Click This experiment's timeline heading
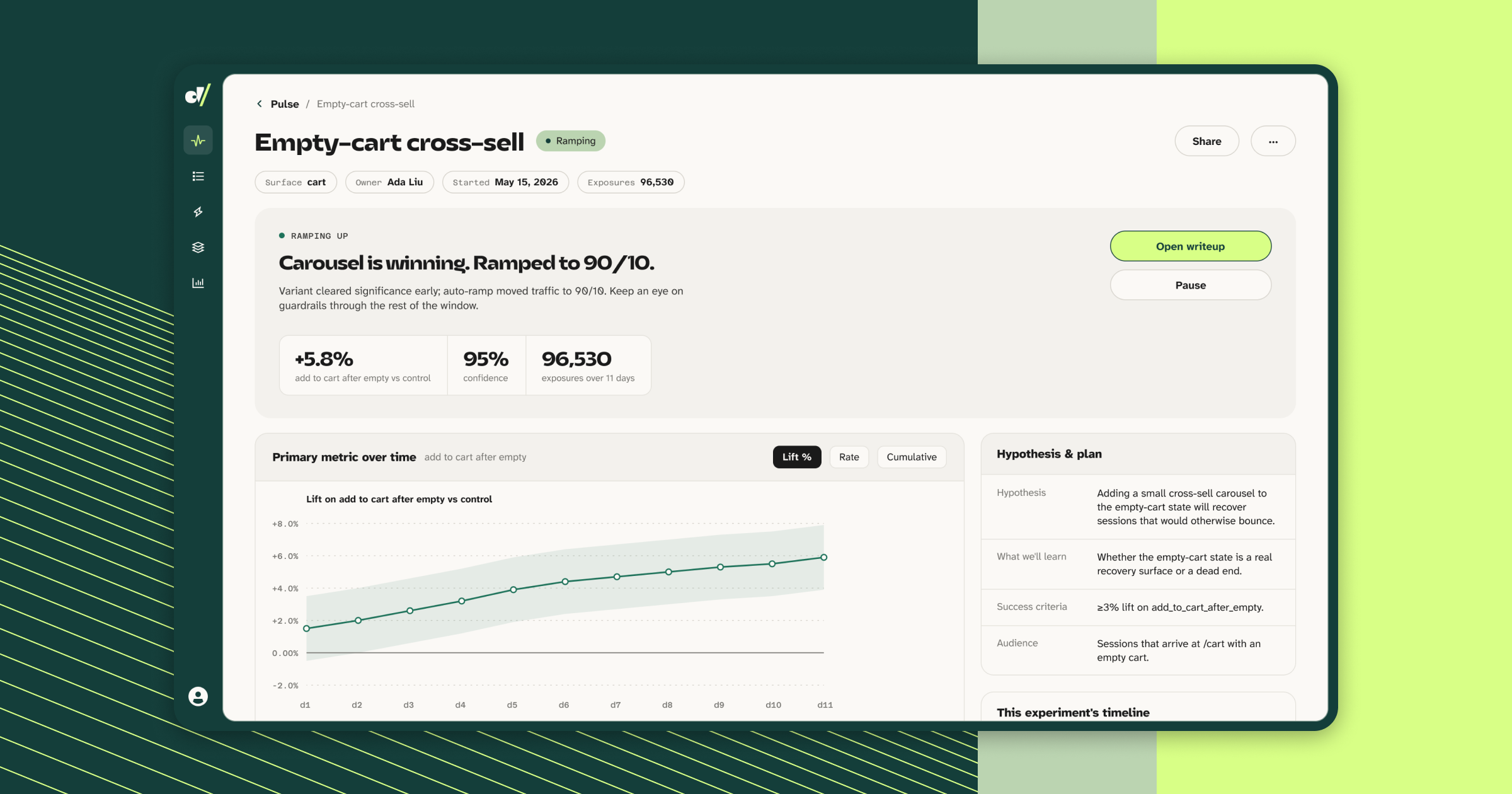The image size is (1512, 794). [x=1073, y=713]
